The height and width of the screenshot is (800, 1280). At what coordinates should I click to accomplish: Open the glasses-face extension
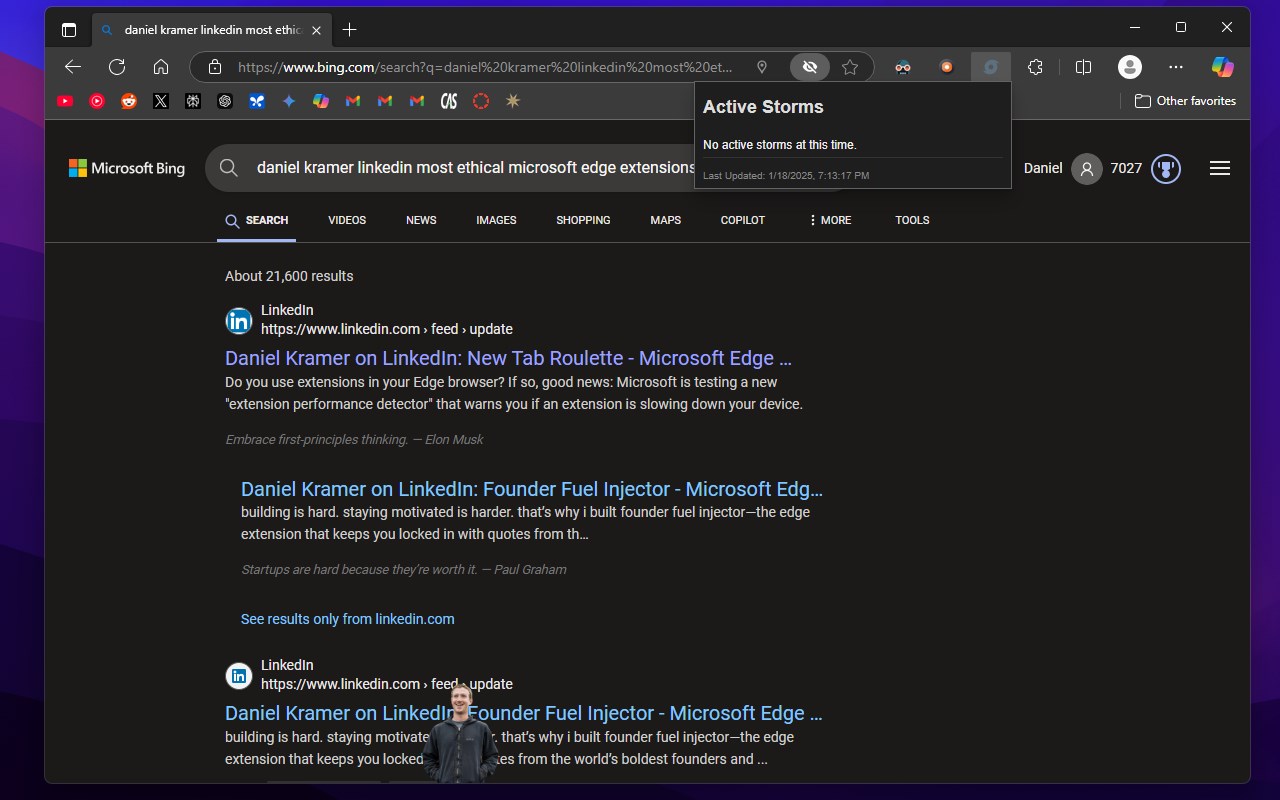tap(903, 67)
